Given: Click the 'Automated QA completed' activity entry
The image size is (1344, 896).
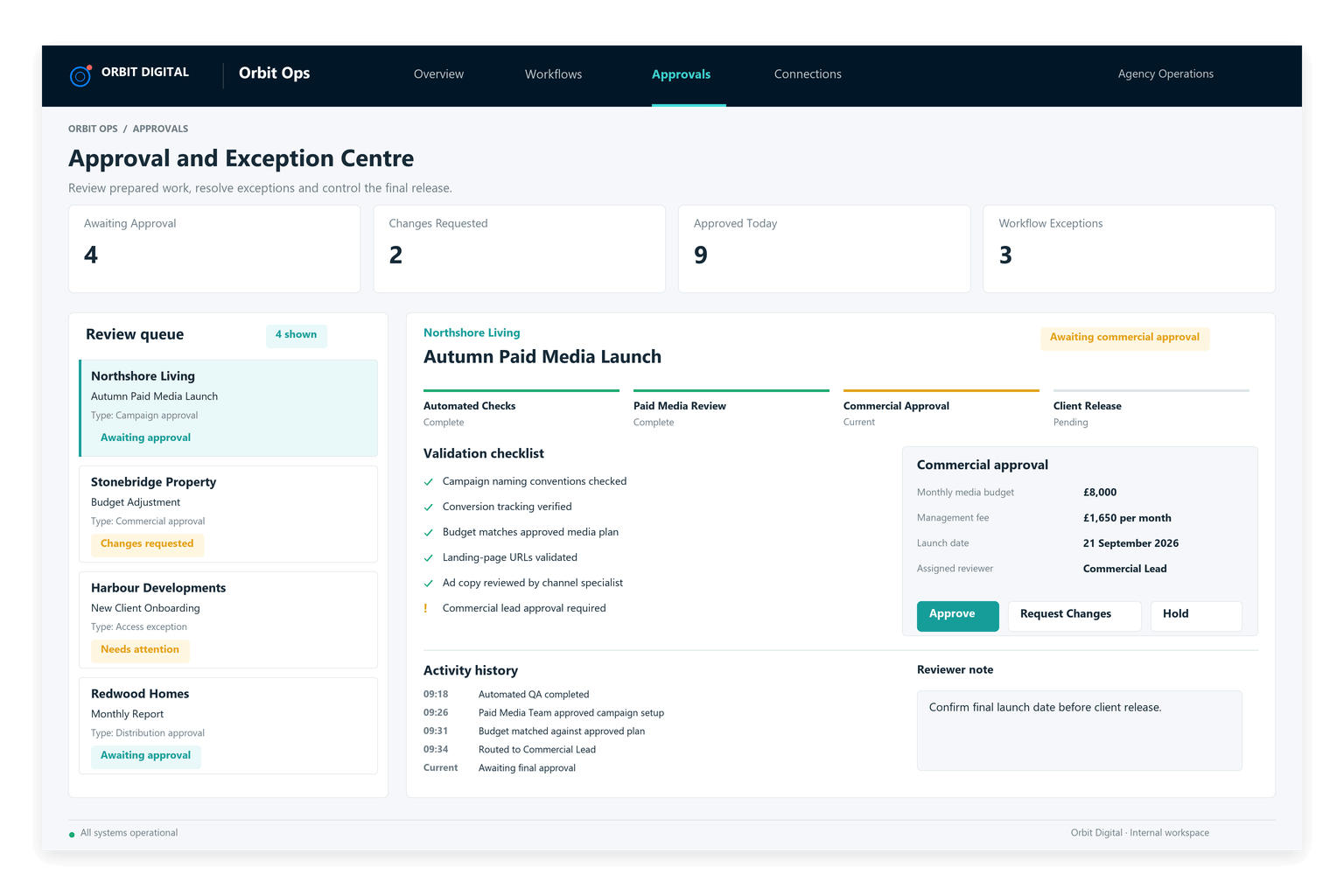Looking at the screenshot, I should coord(534,695).
